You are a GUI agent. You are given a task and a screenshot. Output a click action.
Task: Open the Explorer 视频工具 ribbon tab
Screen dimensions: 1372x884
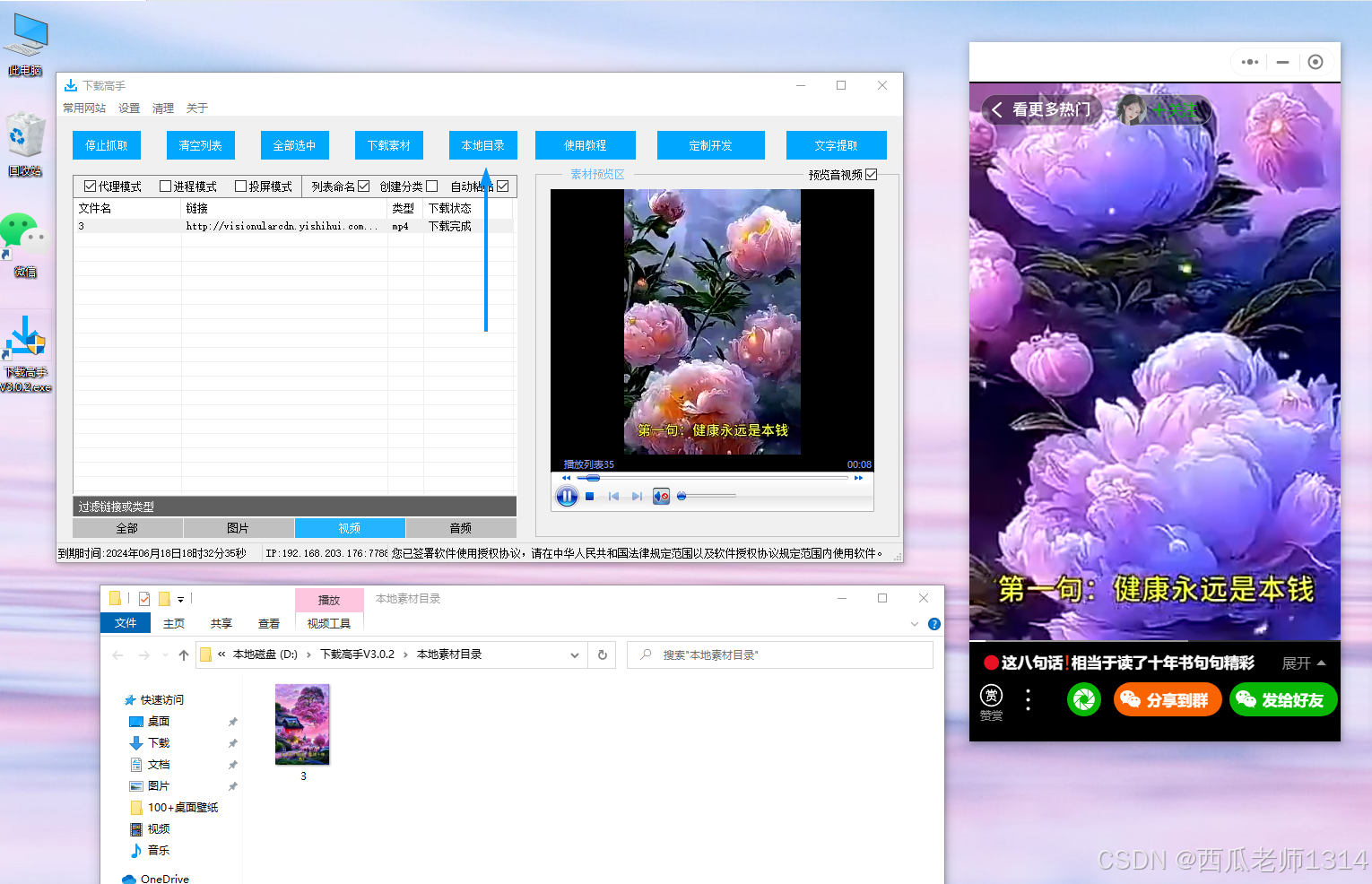coord(329,624)
